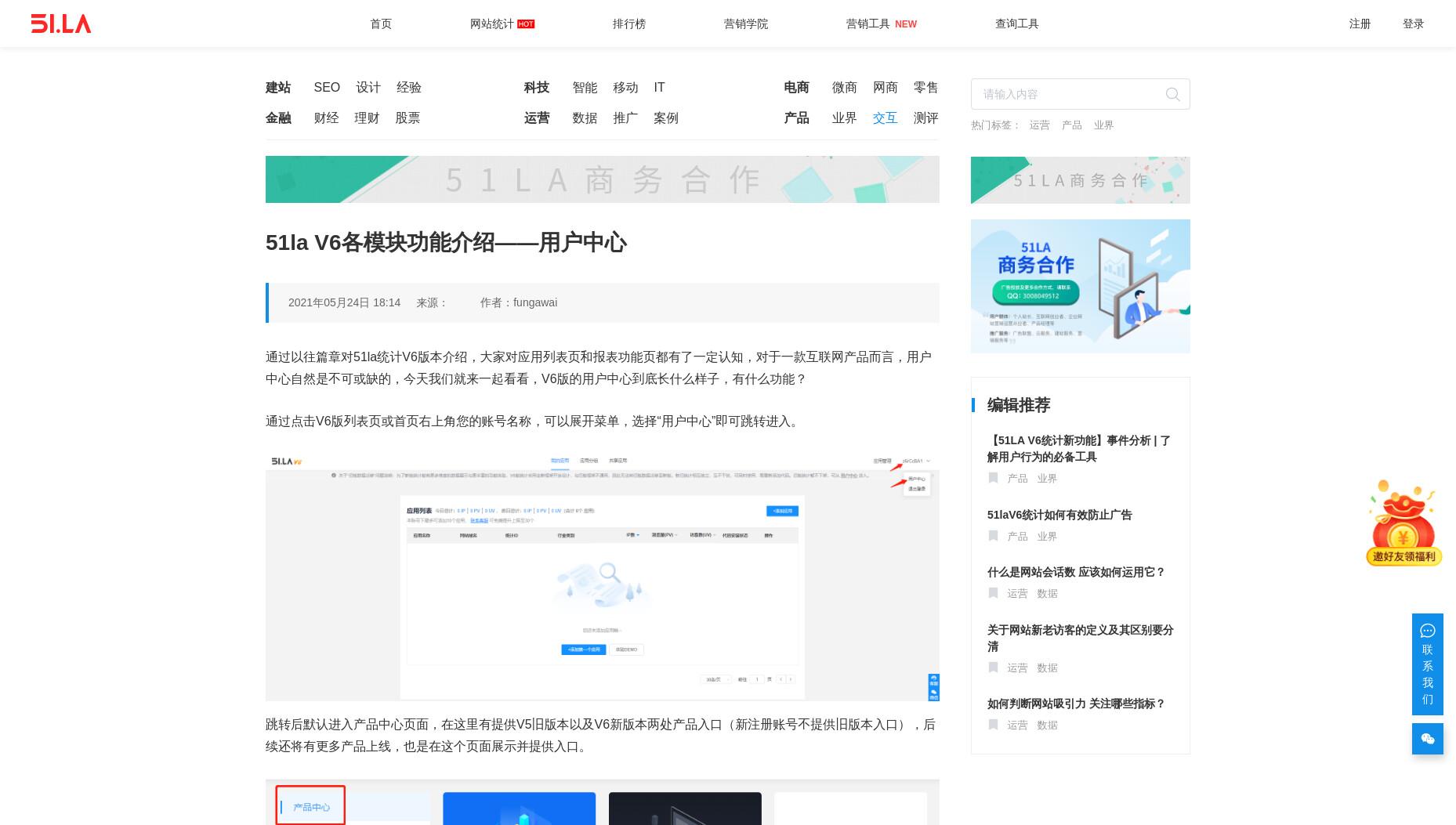The image size is (1456, 825).
Task: Select the 经验 category
Action: tap(409, 88)
